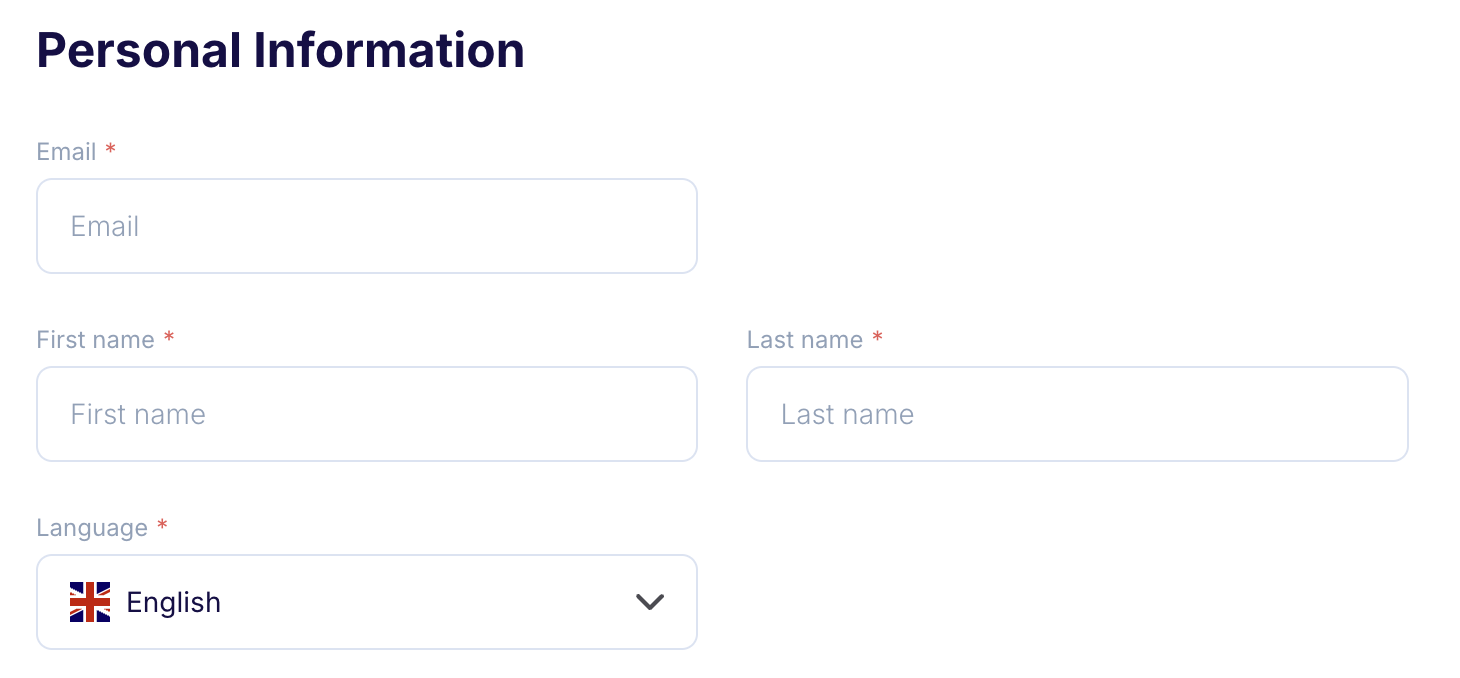The width and height of the screenshot is (1460, 678).
Task: Click the dropdown chevron arrow beside English
Action: tap(650, 602)
